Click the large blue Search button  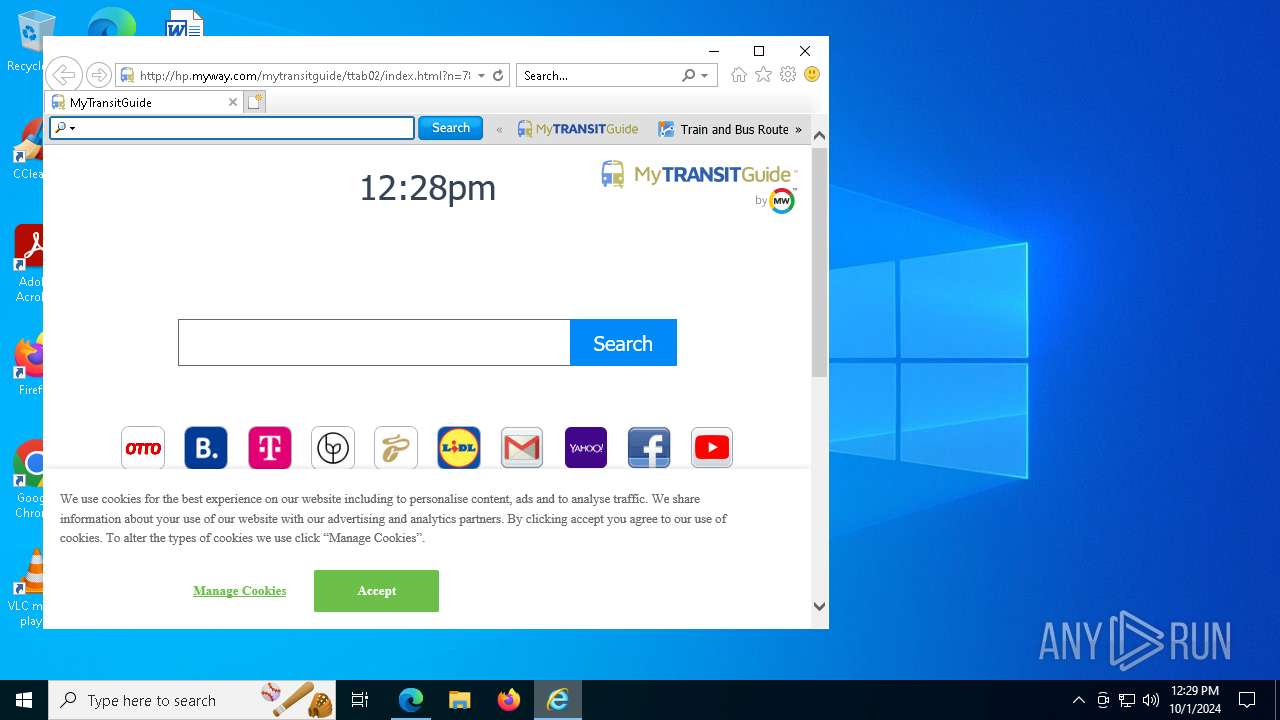(623, 343)
